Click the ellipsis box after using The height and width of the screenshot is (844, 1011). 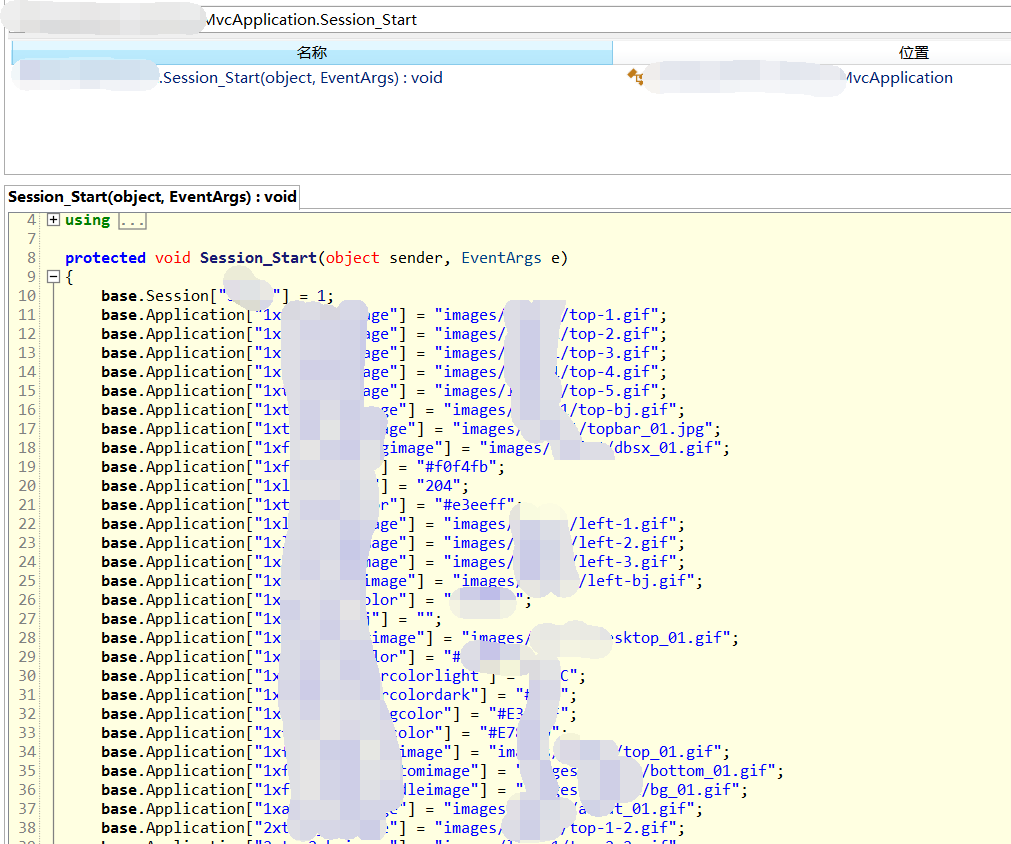[133, 220]
